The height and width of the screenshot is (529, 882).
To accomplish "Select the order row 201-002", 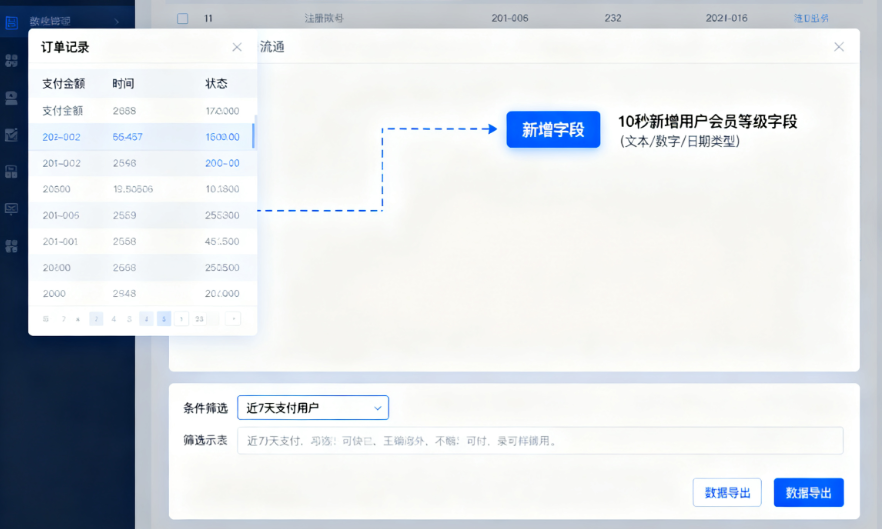I will pyautogui.click(x=142, y=163).
